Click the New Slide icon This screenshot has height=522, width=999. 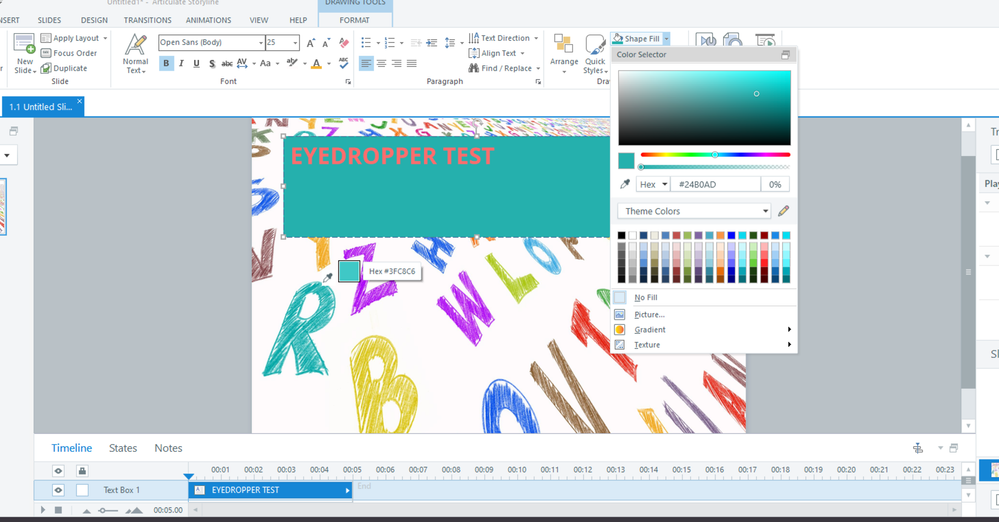pyautogui.click(x=24, y=52)
